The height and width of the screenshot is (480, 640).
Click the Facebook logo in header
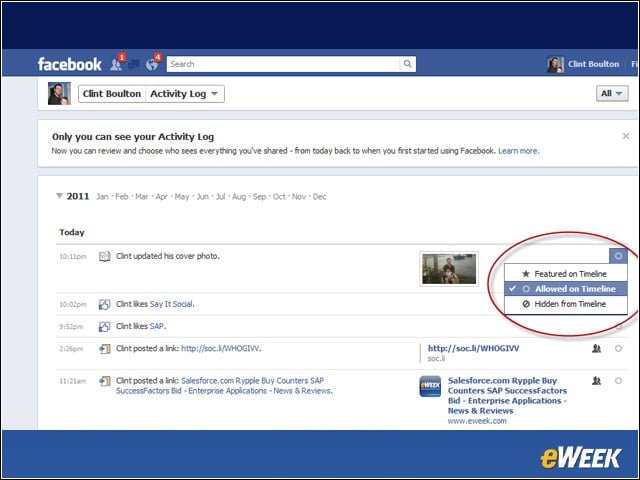[69, 64]
